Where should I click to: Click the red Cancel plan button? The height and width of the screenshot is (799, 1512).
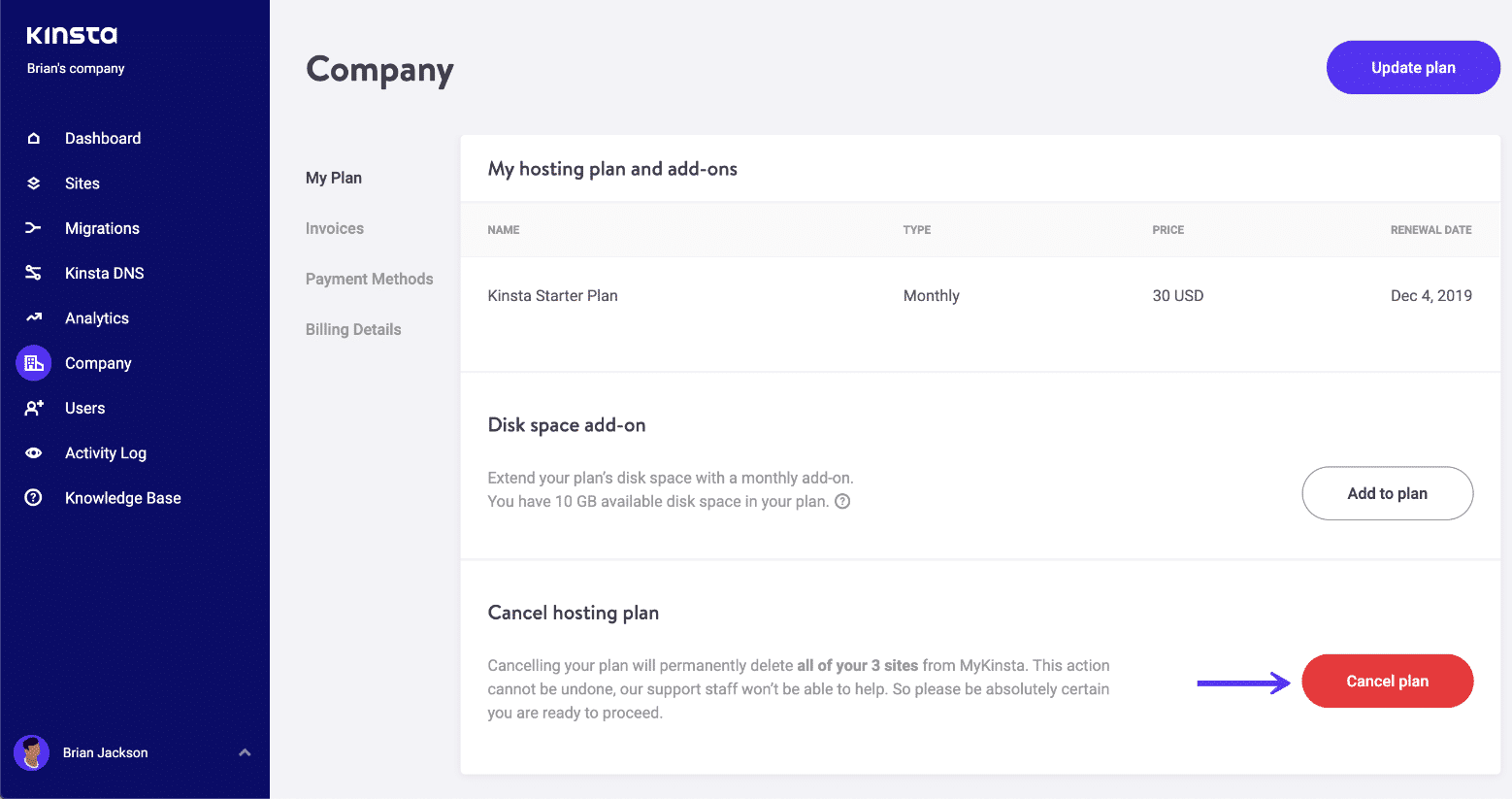[1387, 681]
